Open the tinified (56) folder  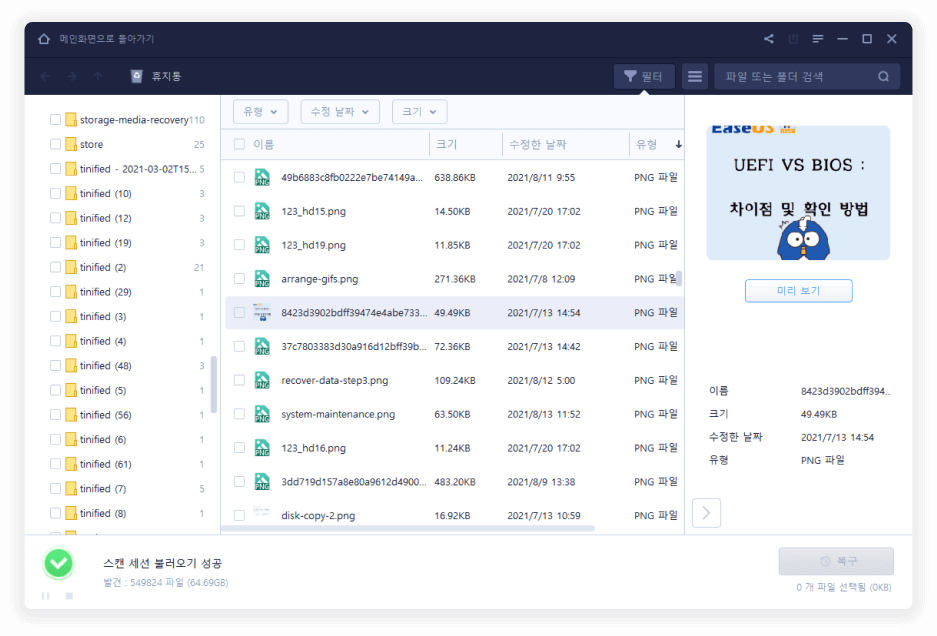tap(106, 415)
